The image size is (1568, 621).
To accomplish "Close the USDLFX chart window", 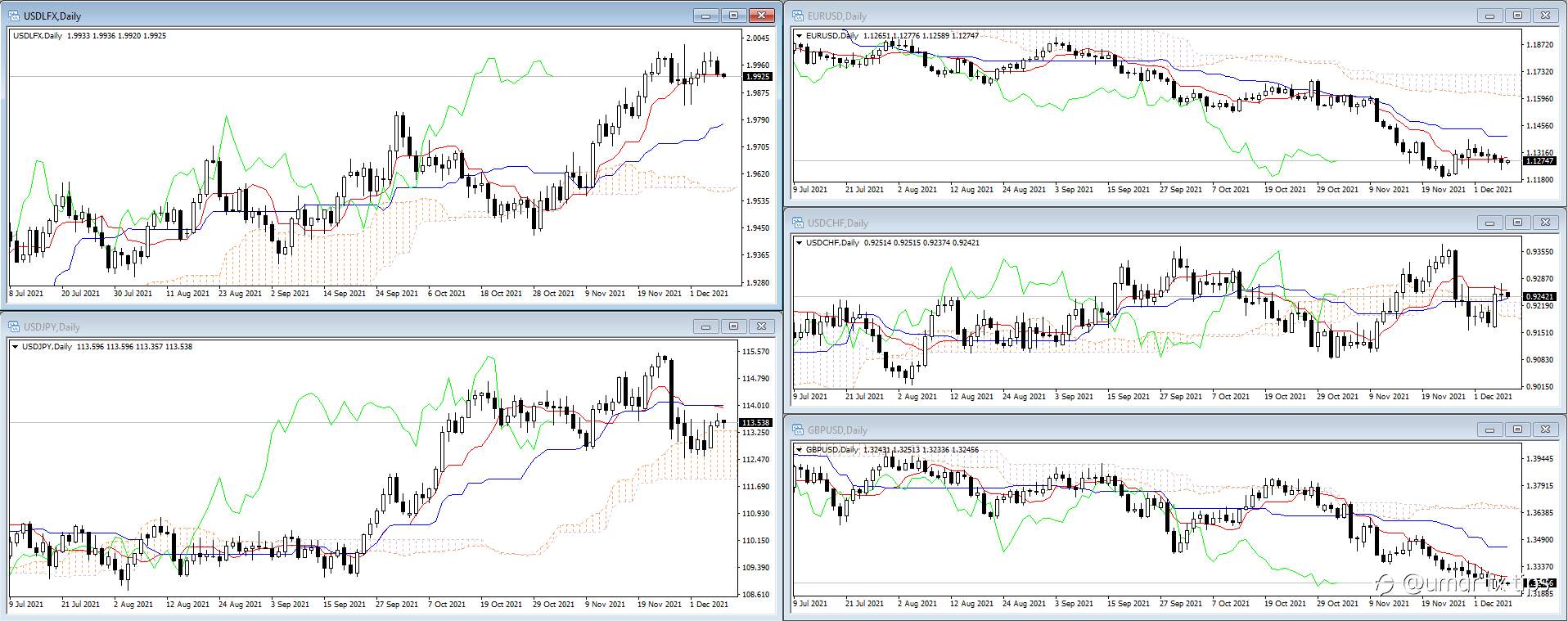I will (762, 16).
